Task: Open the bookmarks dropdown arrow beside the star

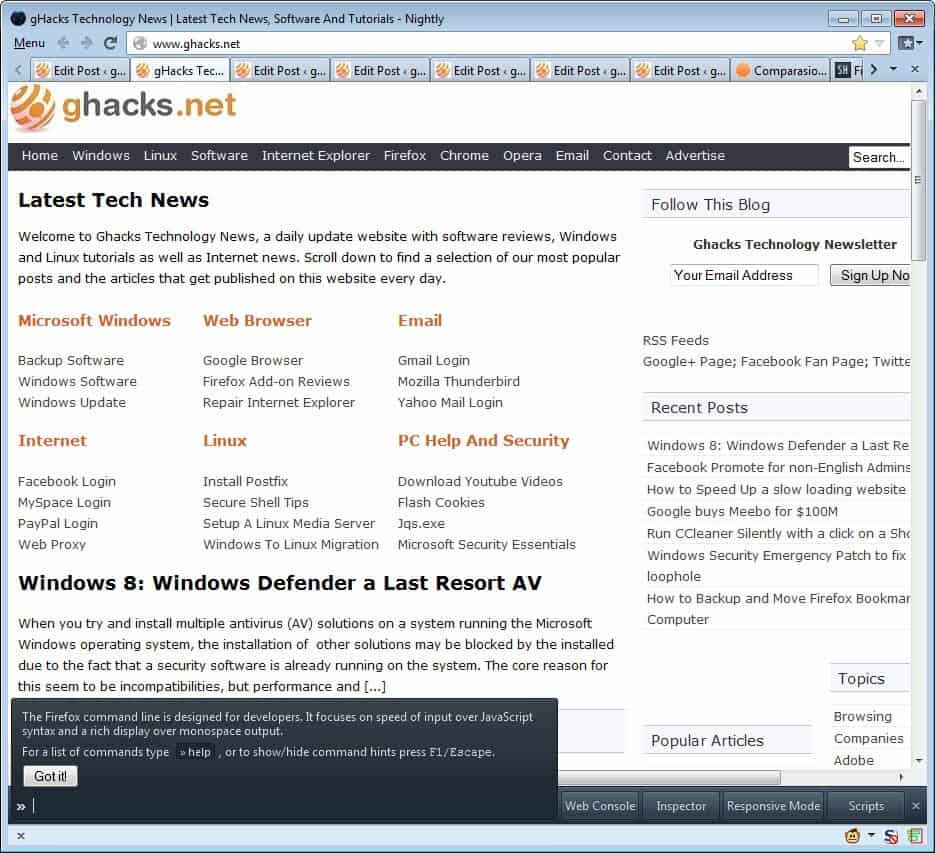Action: coord(879,43)
